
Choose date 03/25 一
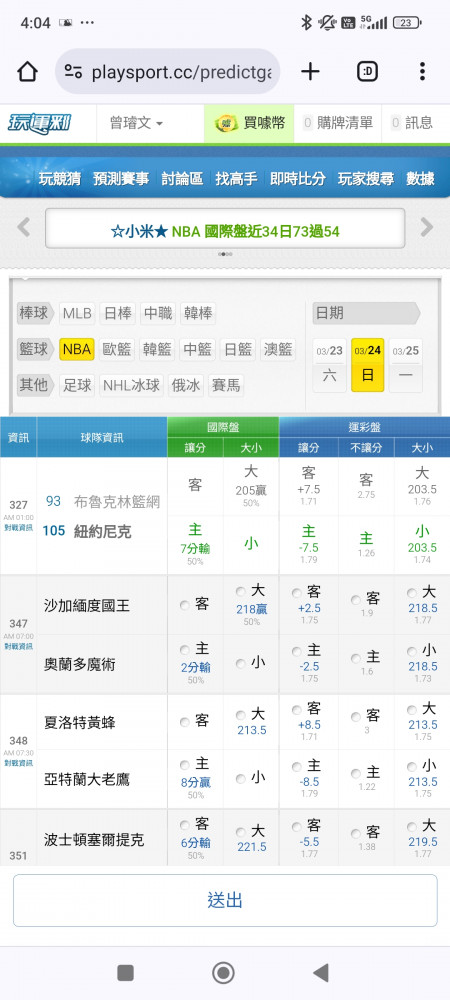(405, 365)
